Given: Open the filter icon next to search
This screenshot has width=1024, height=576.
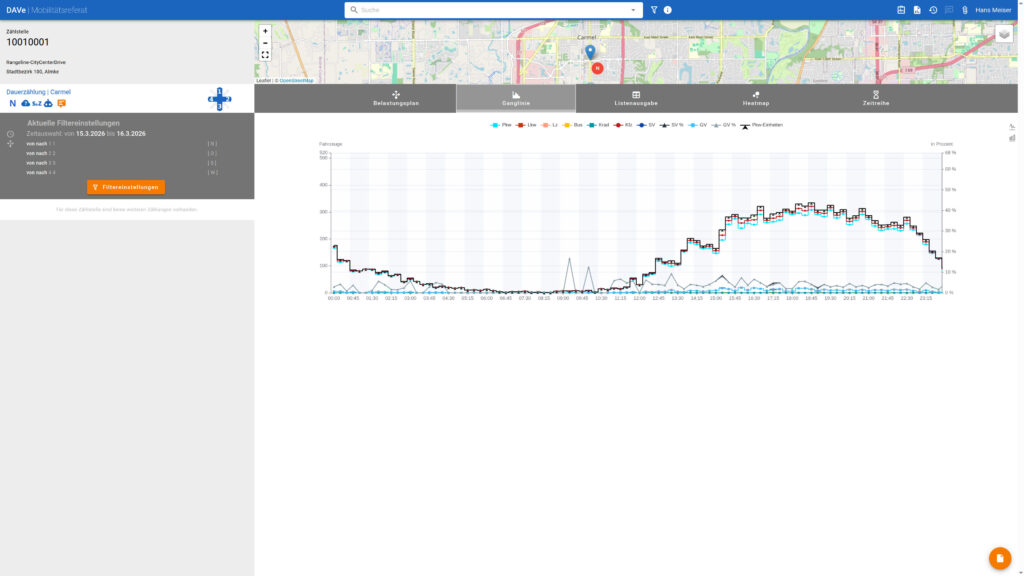Looking at the screenshot, I should click(654, 10).
